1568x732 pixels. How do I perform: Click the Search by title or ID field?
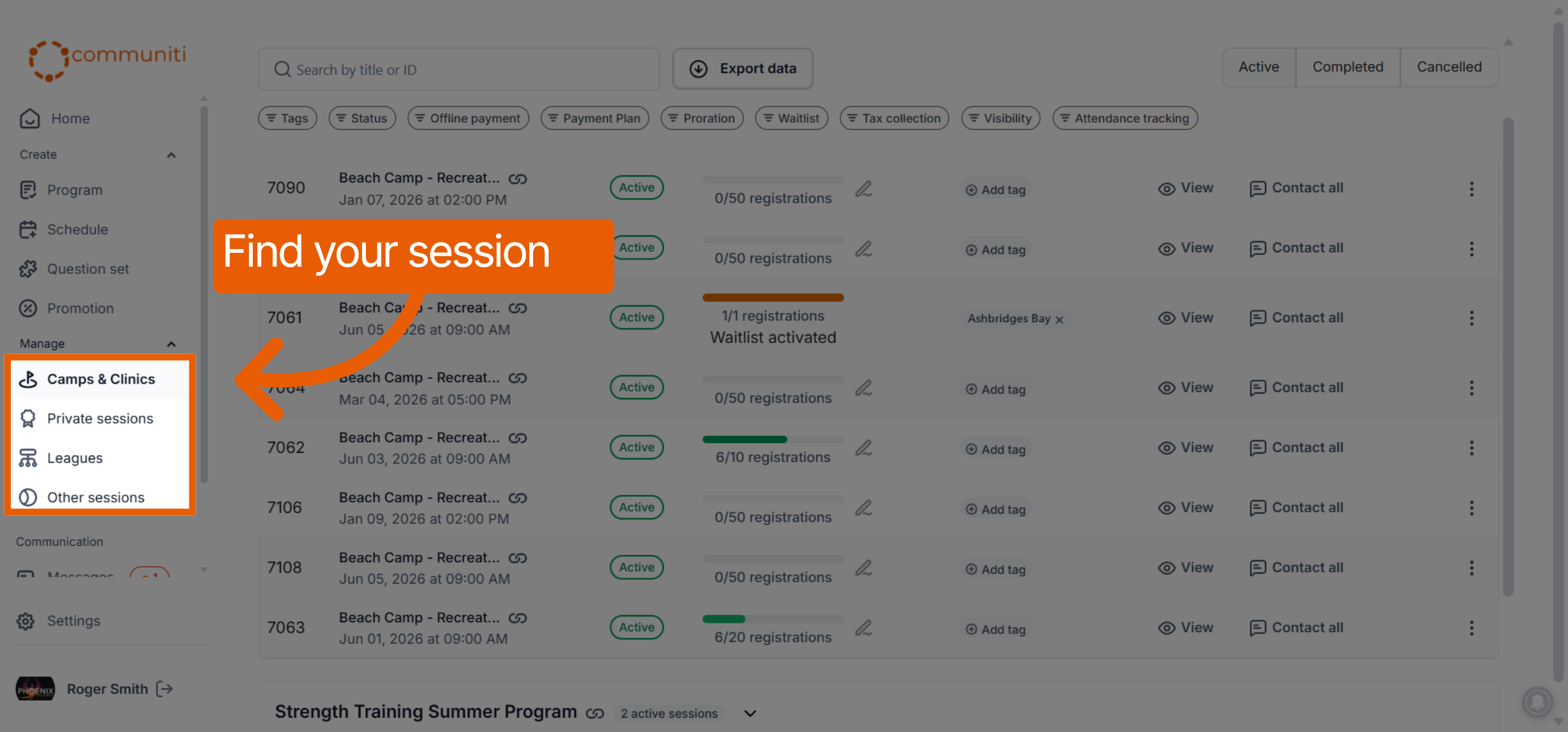coord(459,69)
